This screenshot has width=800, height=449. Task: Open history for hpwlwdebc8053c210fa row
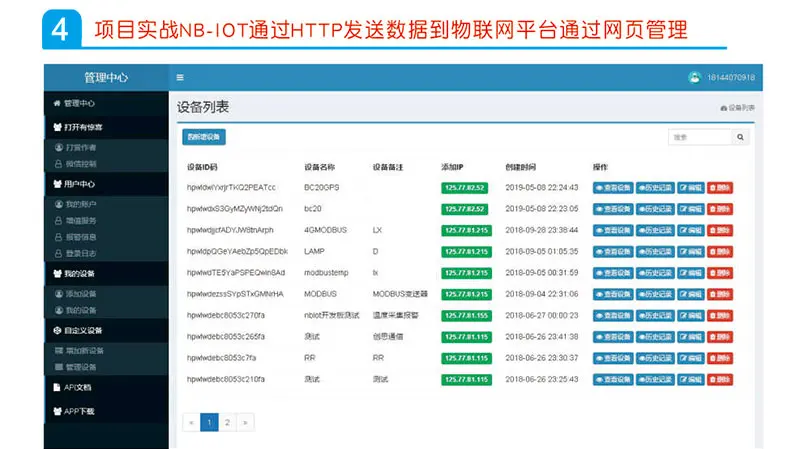[x=655, y=380]
